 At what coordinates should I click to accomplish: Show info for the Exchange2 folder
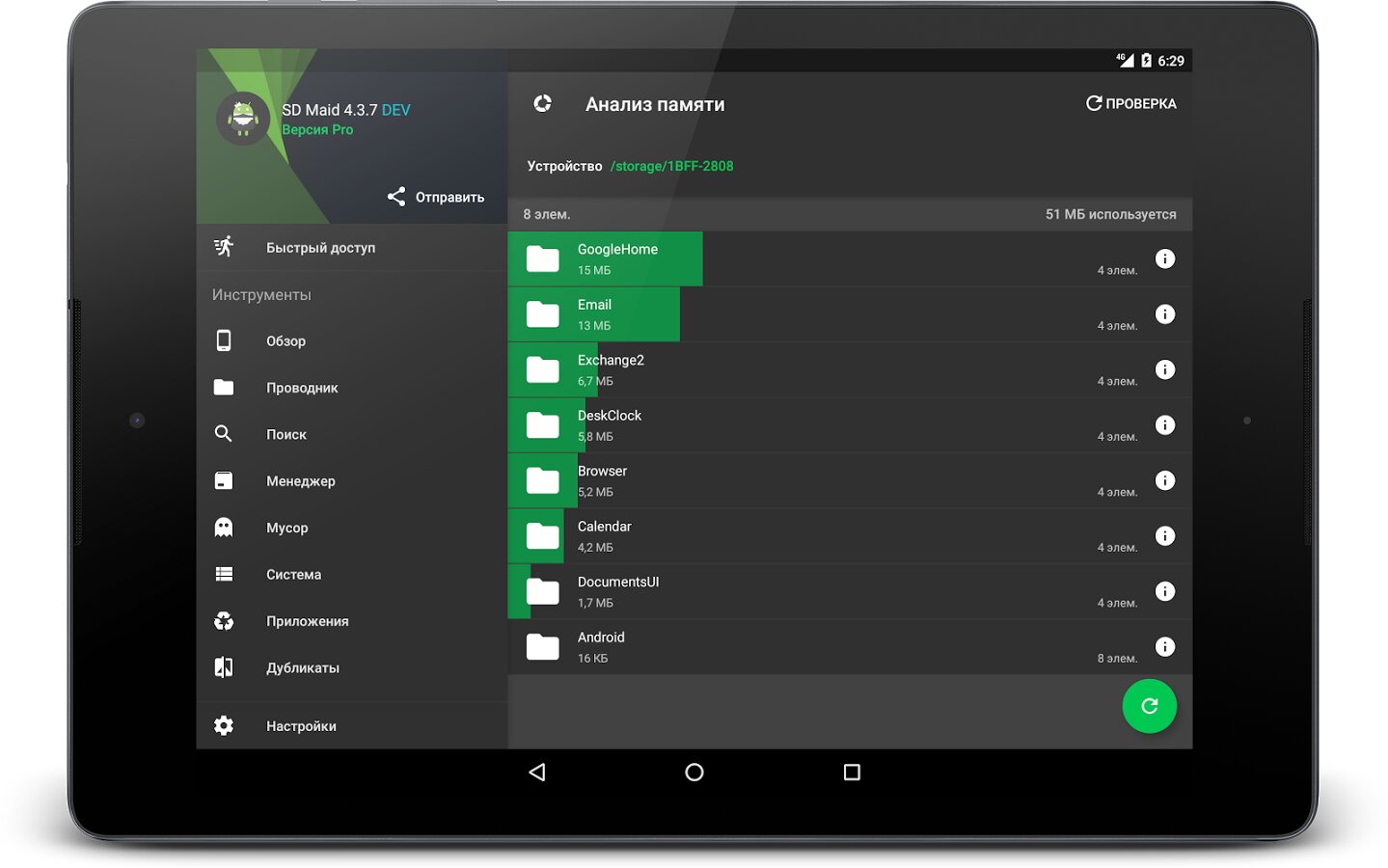[1165, 369]
